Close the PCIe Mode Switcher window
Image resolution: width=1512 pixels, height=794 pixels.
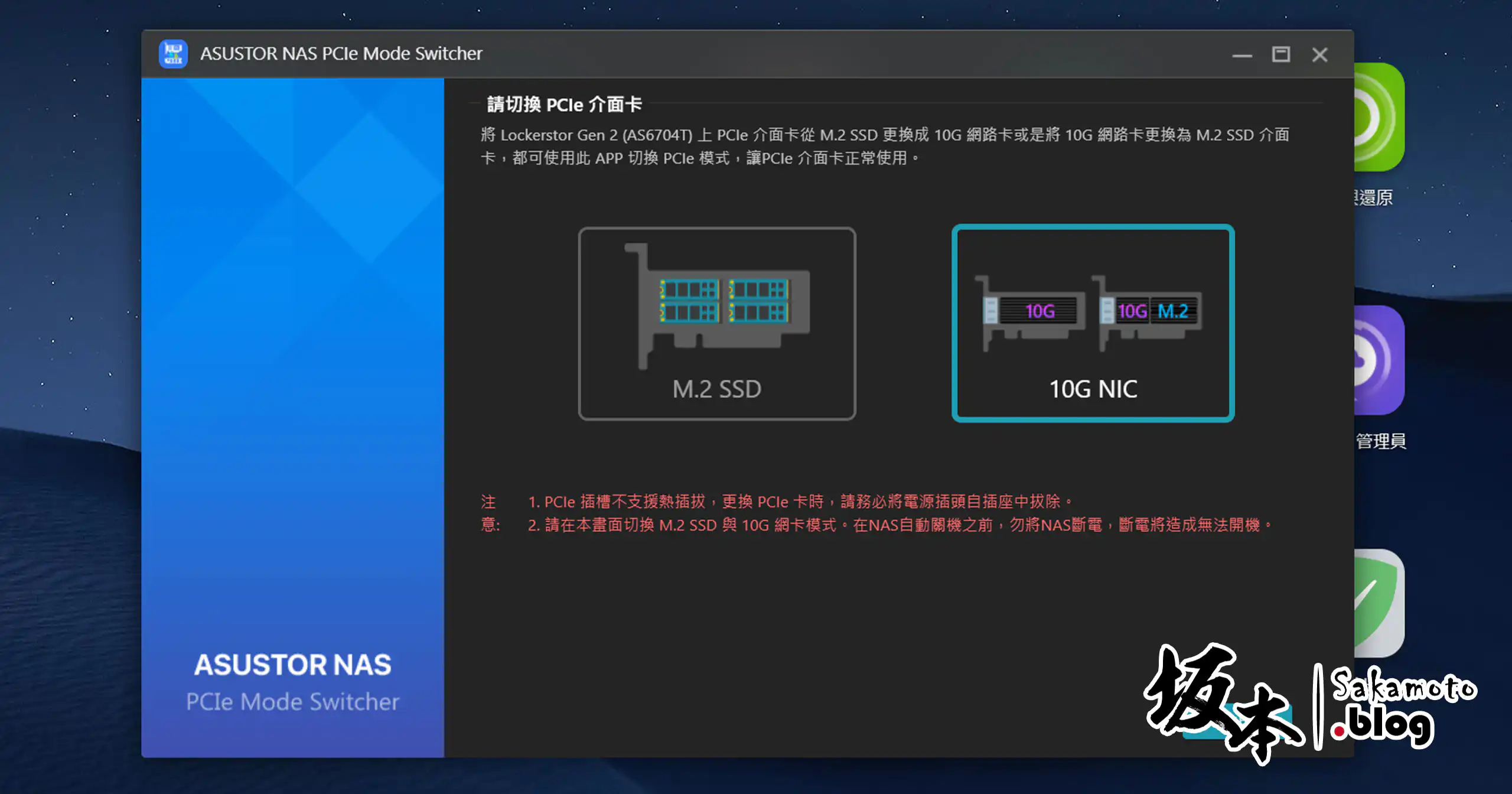[1319, 55]
